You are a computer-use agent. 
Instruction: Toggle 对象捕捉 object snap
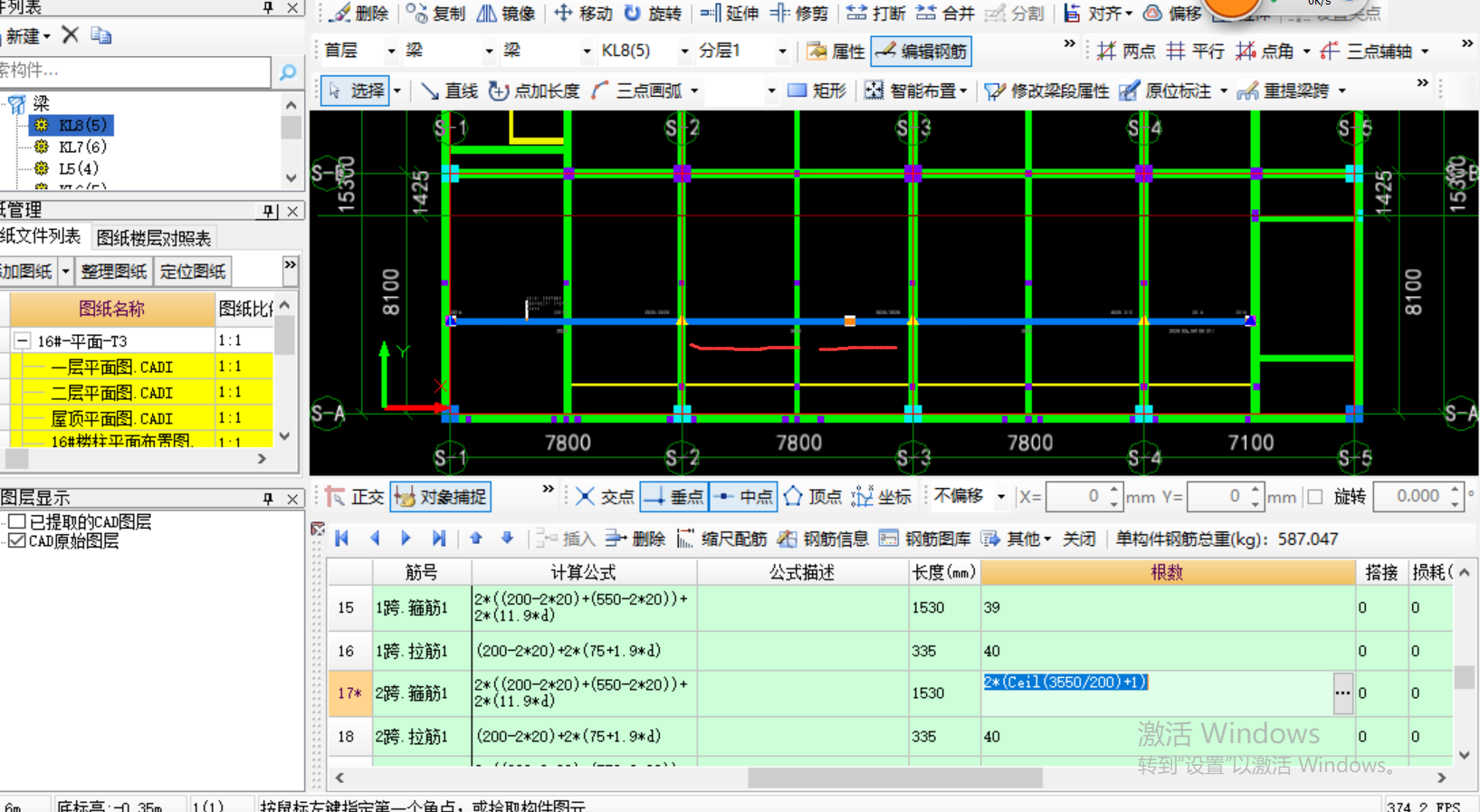point(441,496)
